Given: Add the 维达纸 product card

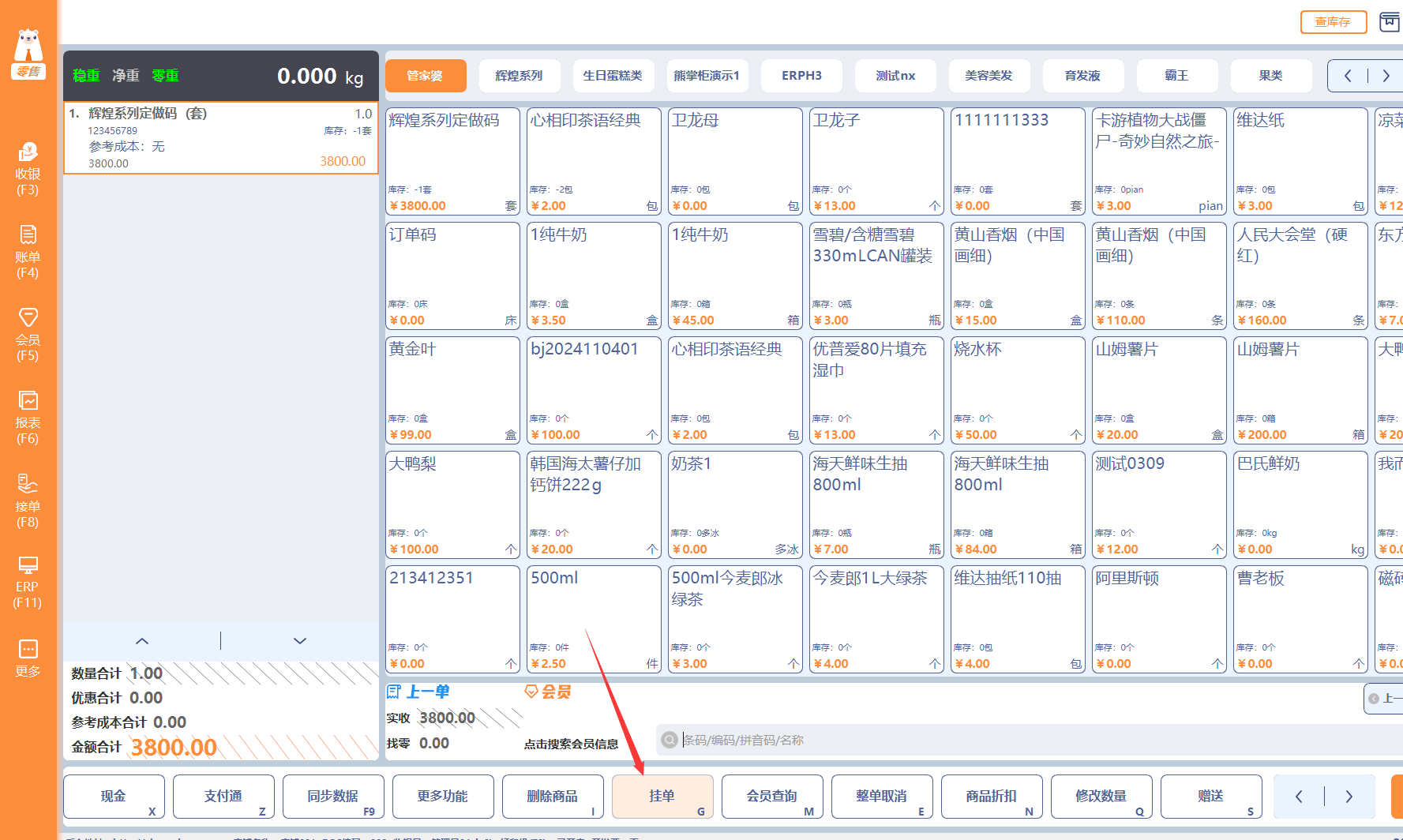Looking at the screenshot, I should [x=1301, y=162].
